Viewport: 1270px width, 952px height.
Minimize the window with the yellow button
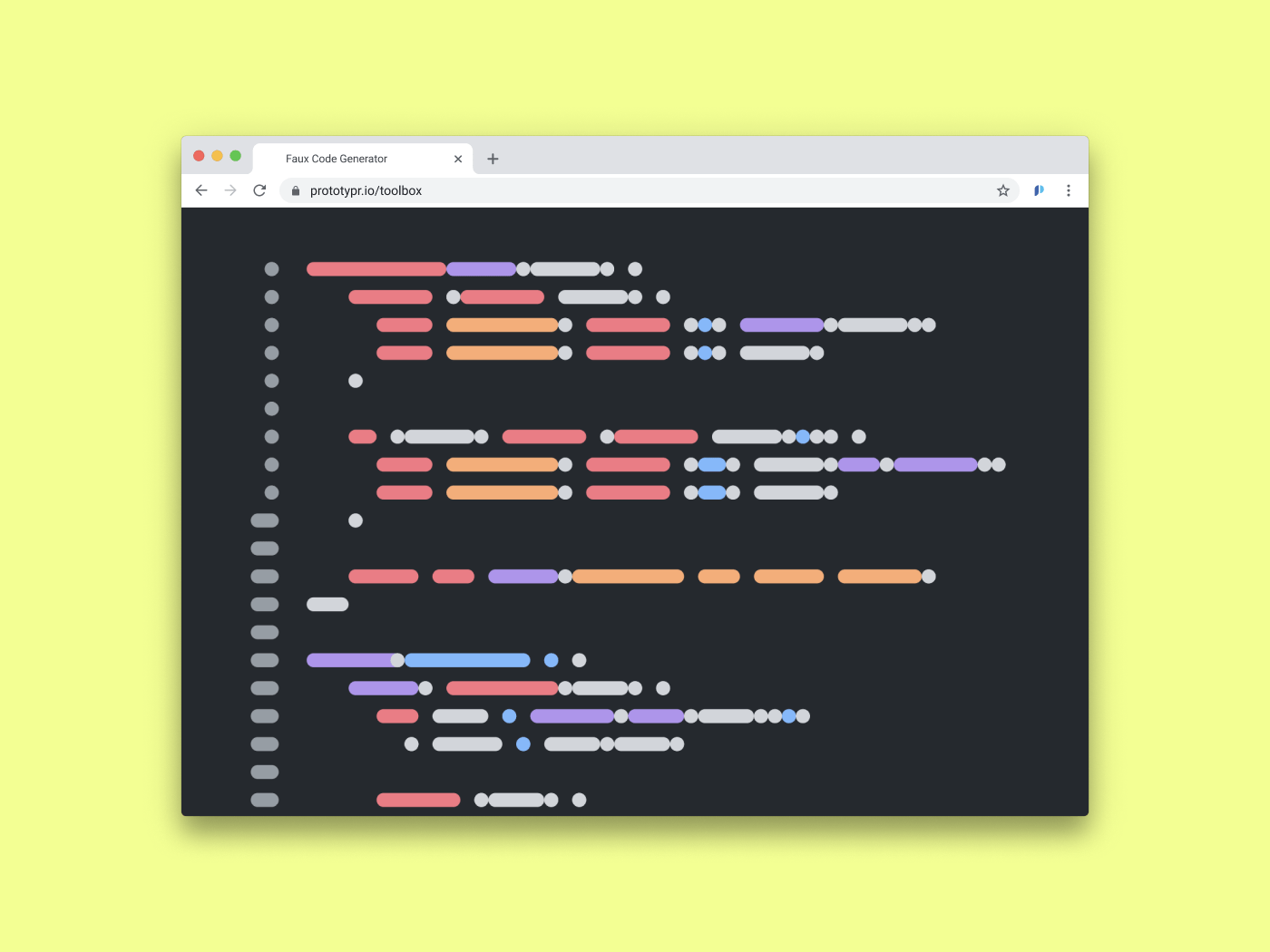pos(217,156)
